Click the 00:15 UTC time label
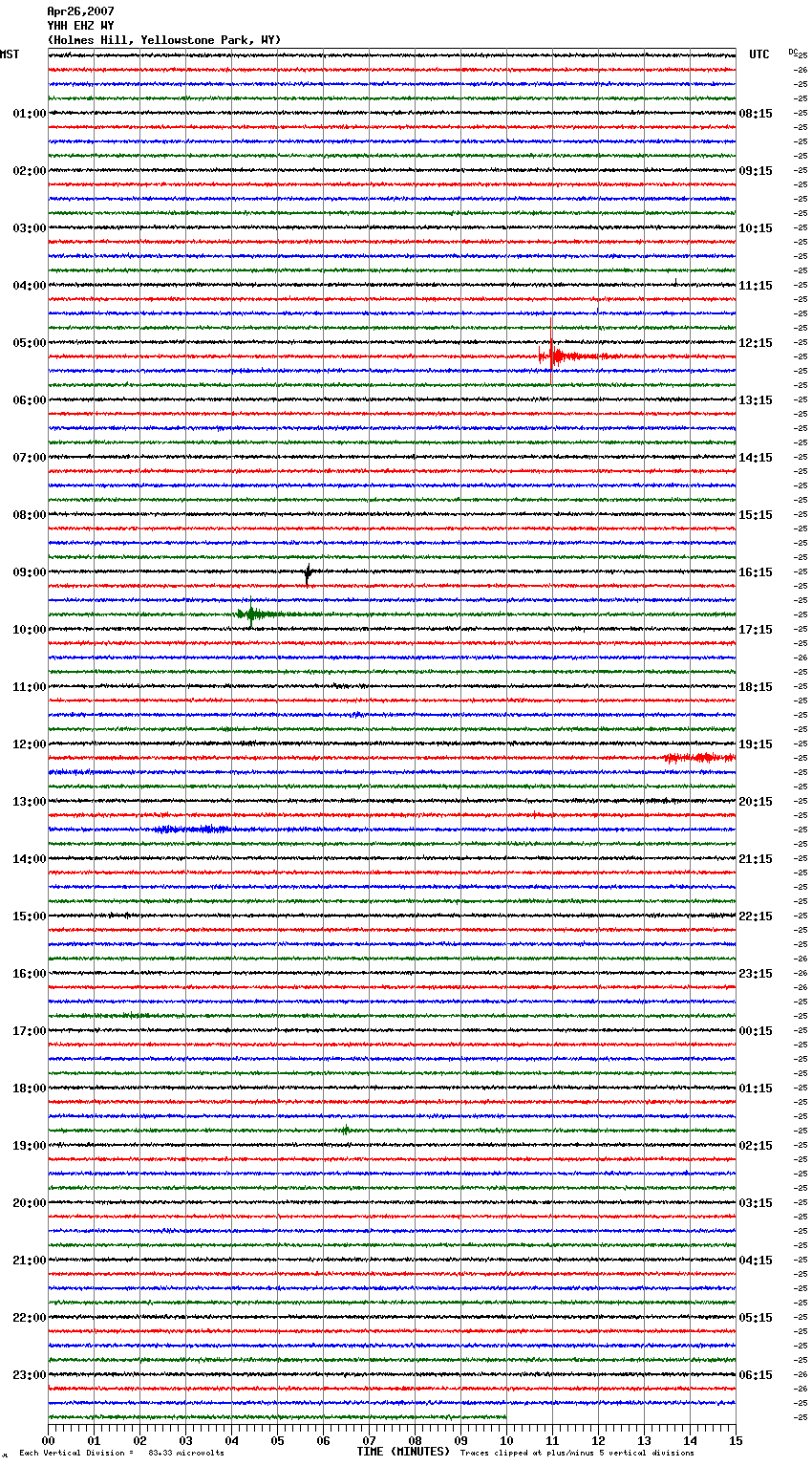This screenshot has width=812, height=1466. click(756, 1031)
